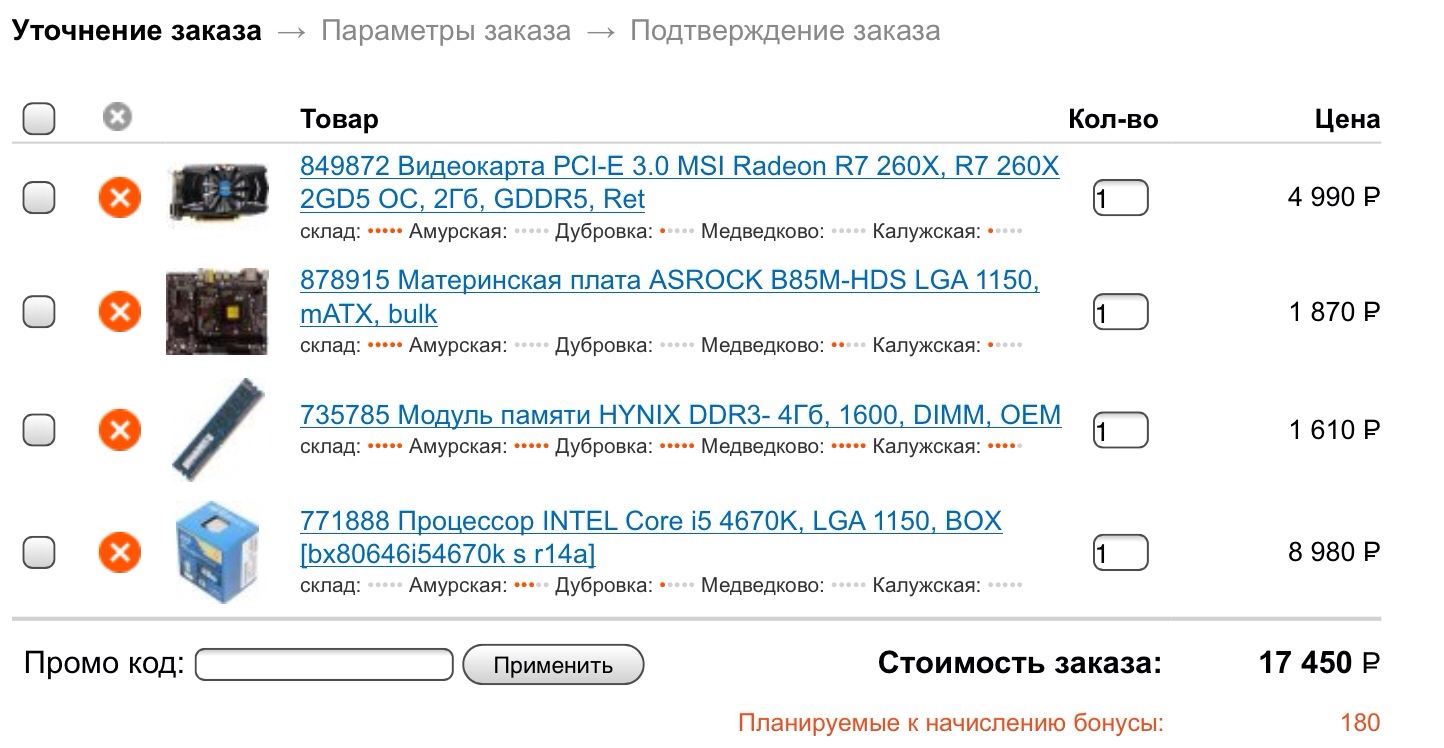Screen dimensions: 1444x748
Task: Click quantity field for the motherboard
Action: (x=1120, y=312)
